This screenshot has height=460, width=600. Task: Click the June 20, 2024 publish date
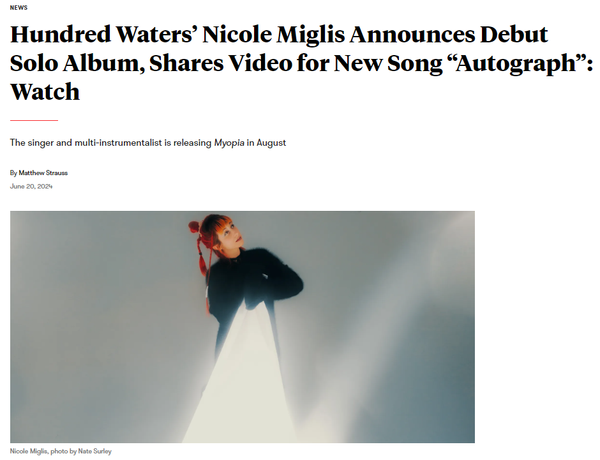(31, 186)
